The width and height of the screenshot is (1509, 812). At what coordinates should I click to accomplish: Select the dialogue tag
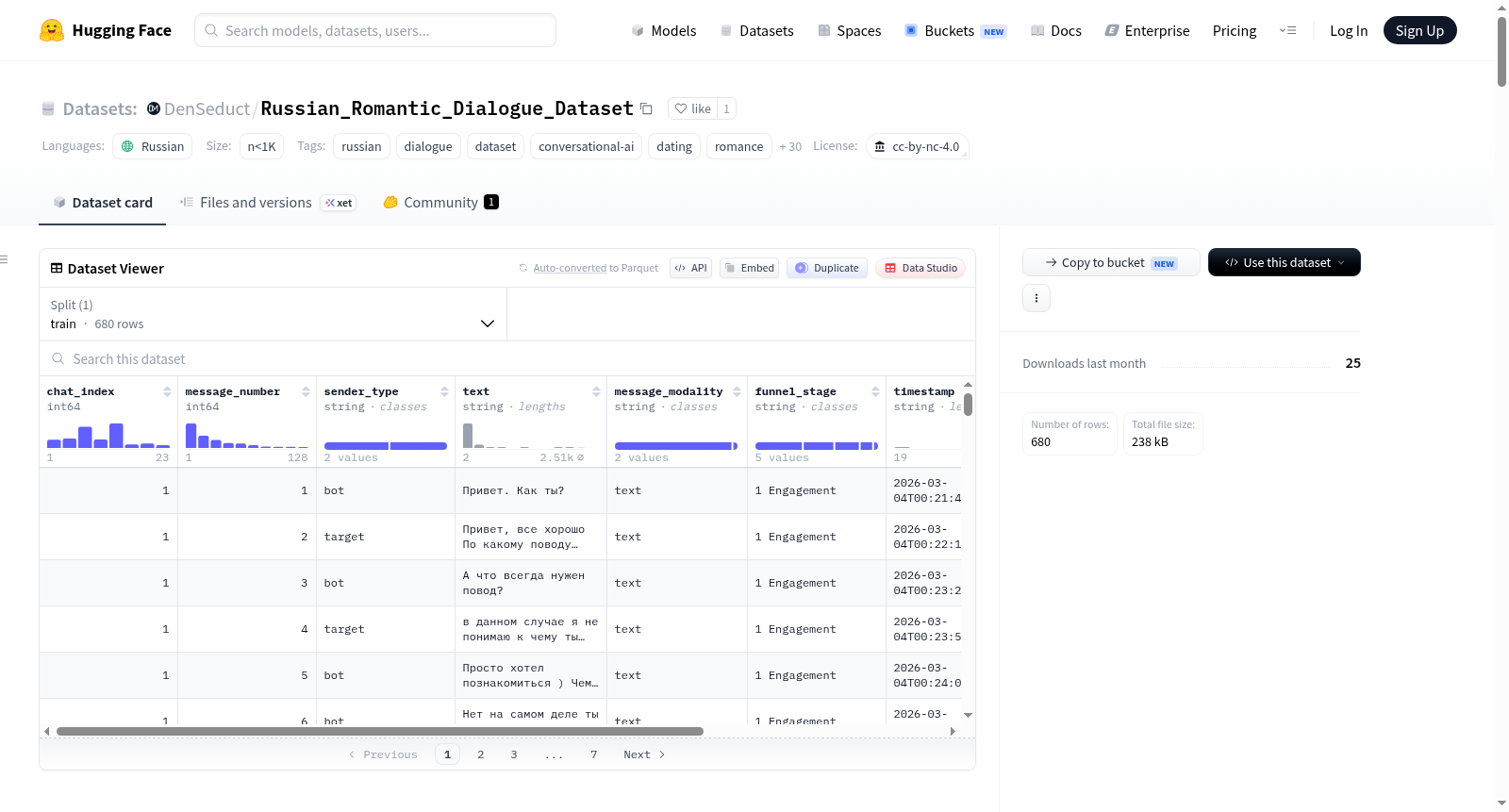point(428,146)
